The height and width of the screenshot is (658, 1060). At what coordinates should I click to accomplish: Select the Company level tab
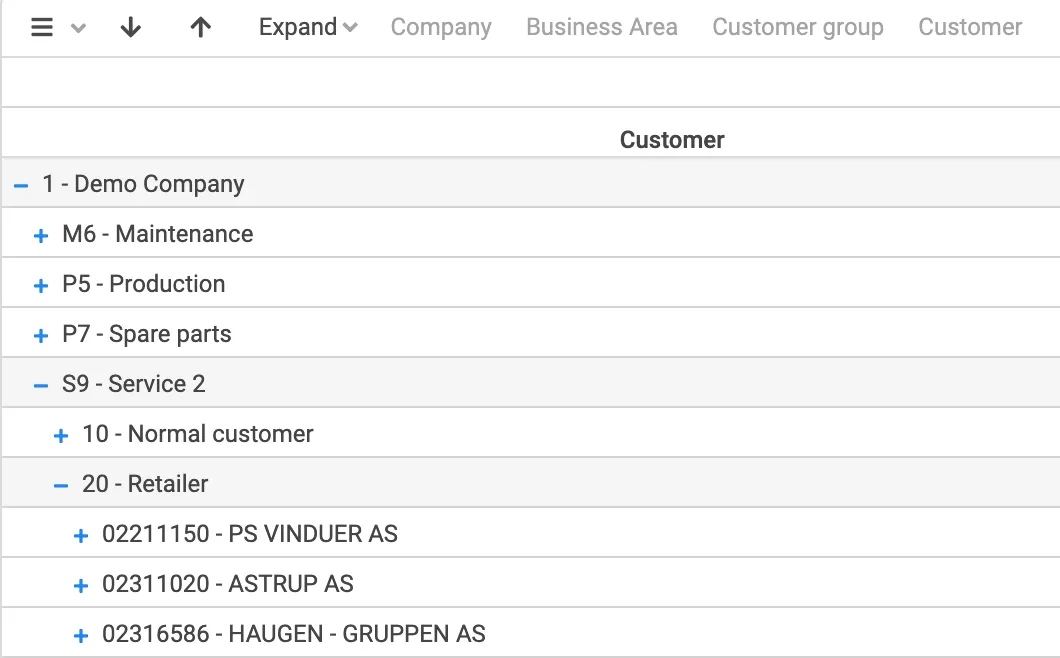click(x=441, y=28)
